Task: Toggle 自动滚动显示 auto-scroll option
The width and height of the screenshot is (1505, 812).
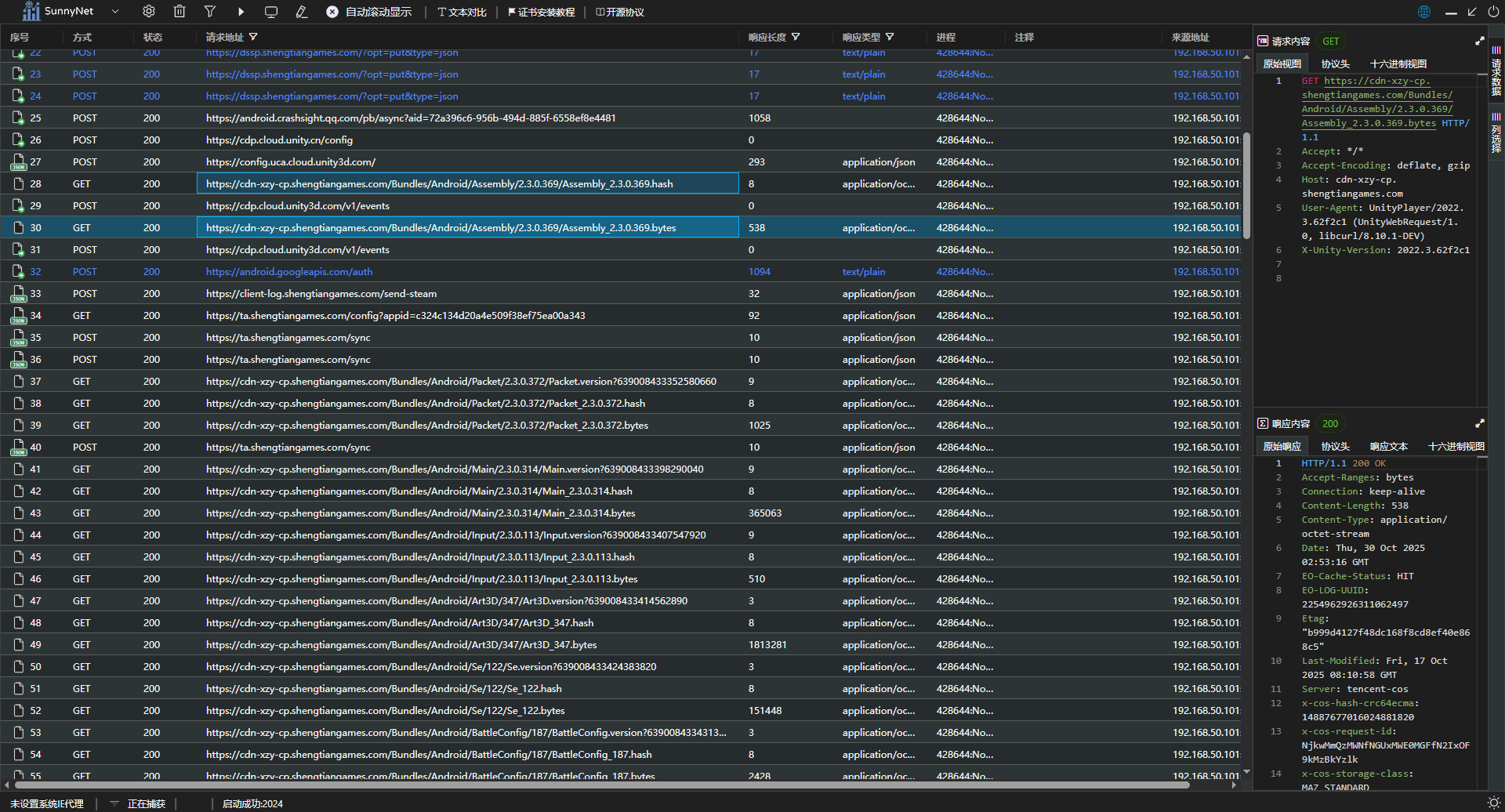Action: [x=369, y=12]
